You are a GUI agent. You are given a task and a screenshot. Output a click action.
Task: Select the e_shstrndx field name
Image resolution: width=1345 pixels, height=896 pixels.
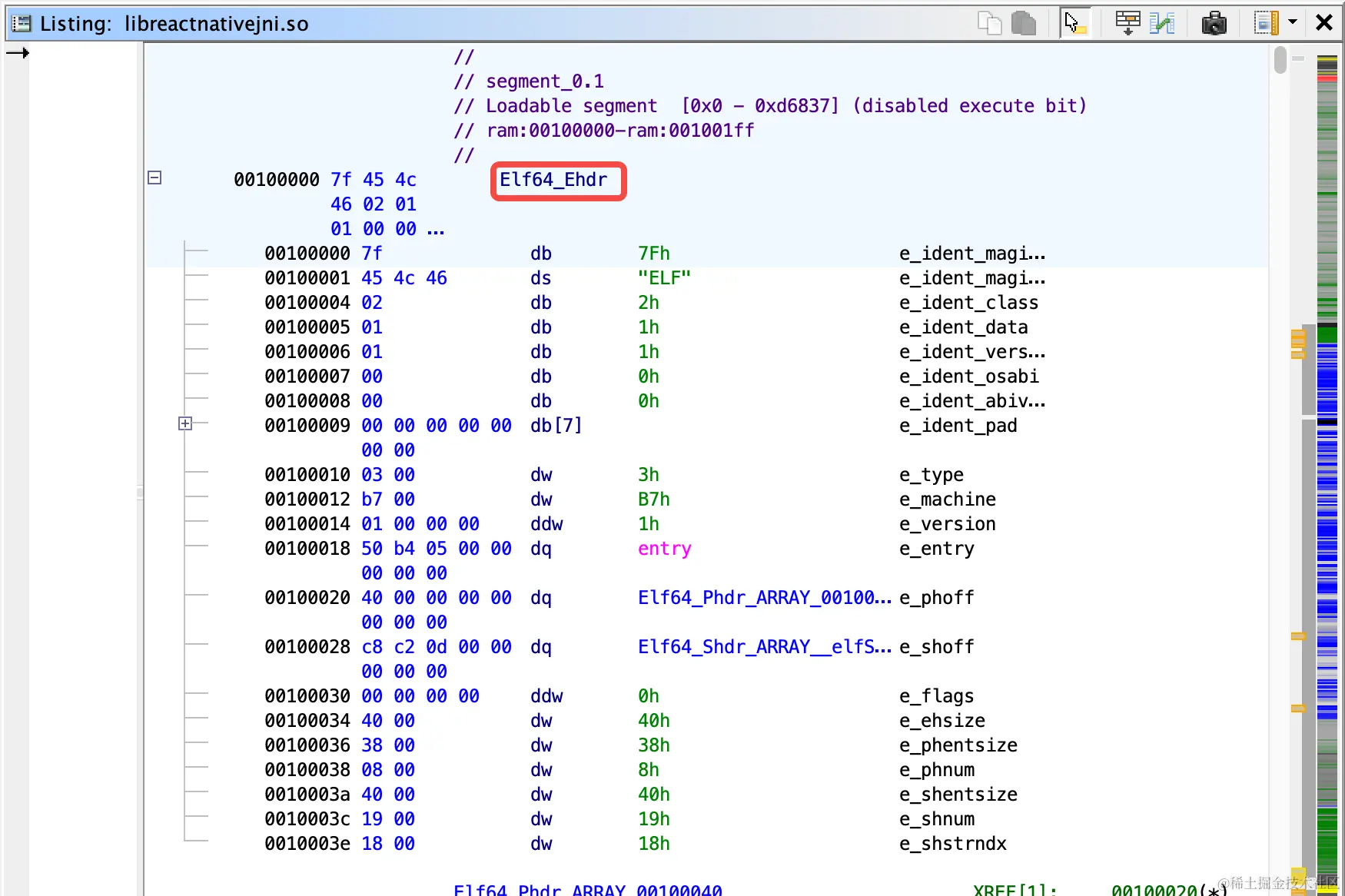pyautogui.click(x=953, y=844)
